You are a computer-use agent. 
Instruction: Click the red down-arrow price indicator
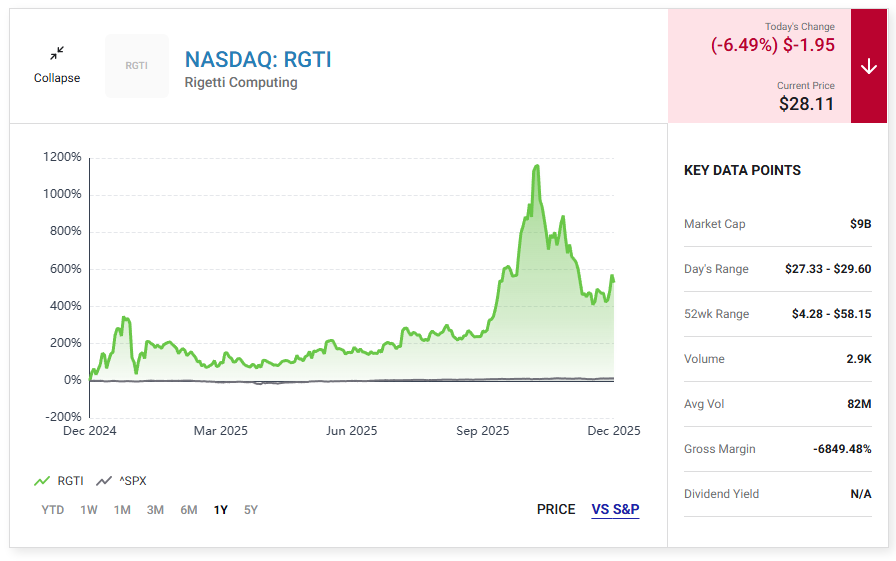click(x=869, y=66)
